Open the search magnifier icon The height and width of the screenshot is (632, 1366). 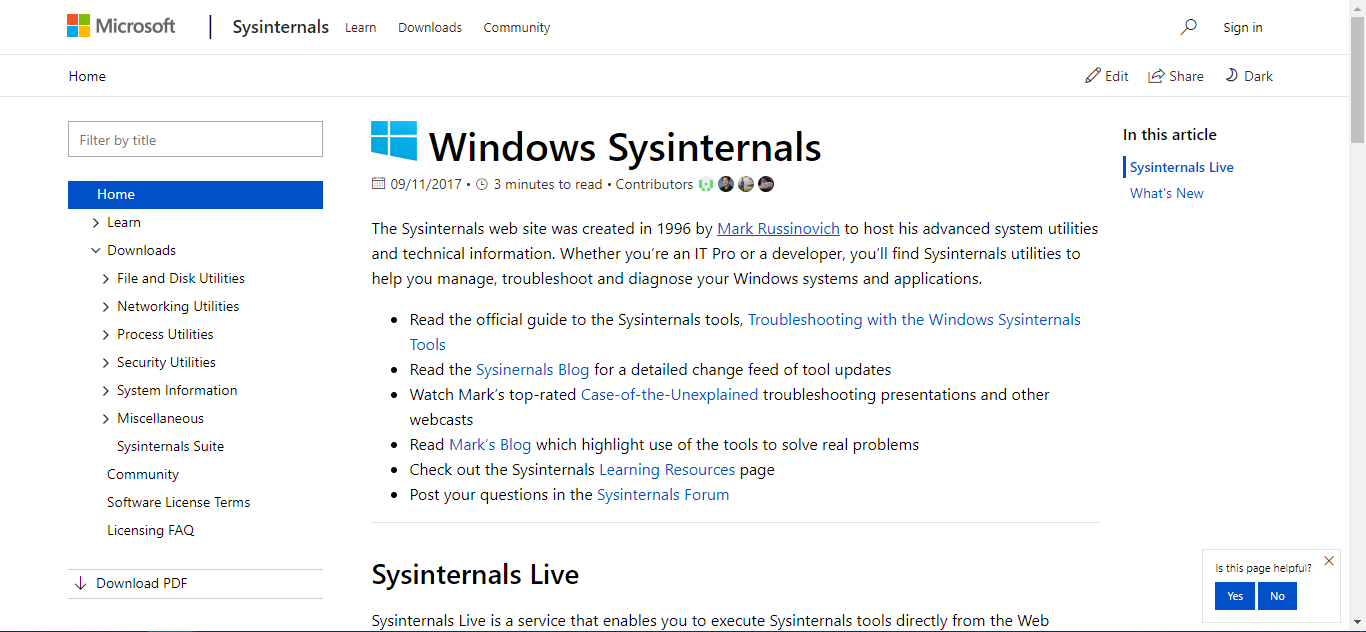point(1188,27)
